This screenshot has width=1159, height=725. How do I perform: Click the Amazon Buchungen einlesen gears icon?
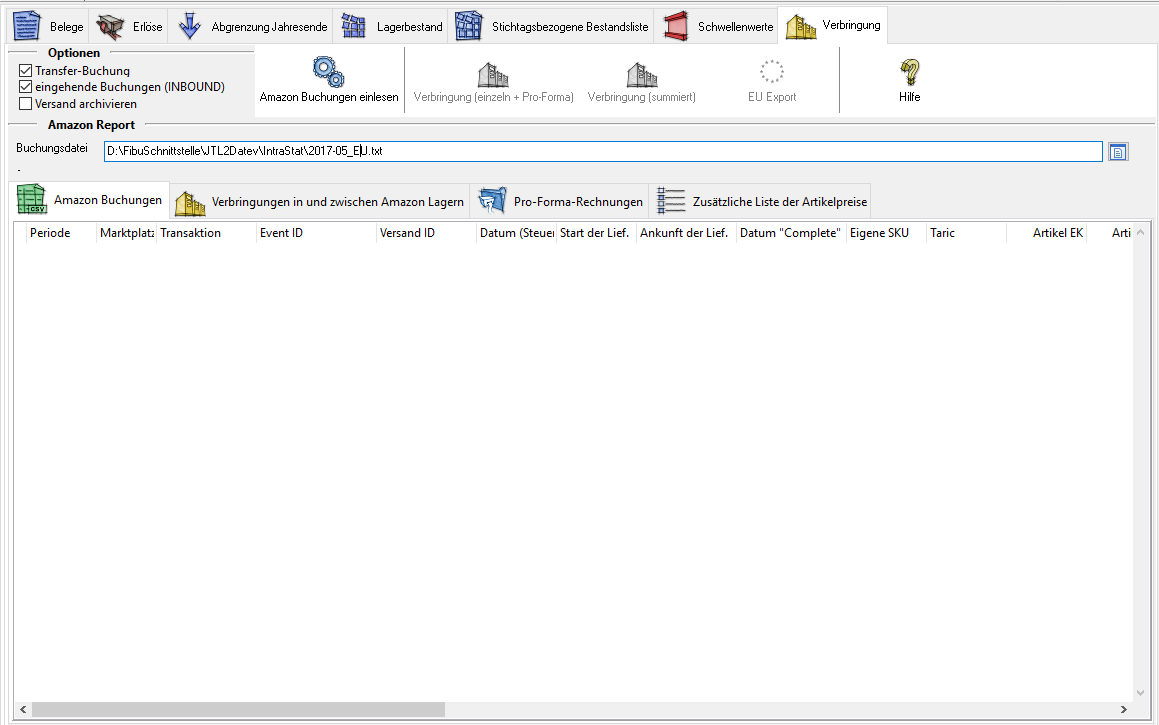[x=328, y=72]
